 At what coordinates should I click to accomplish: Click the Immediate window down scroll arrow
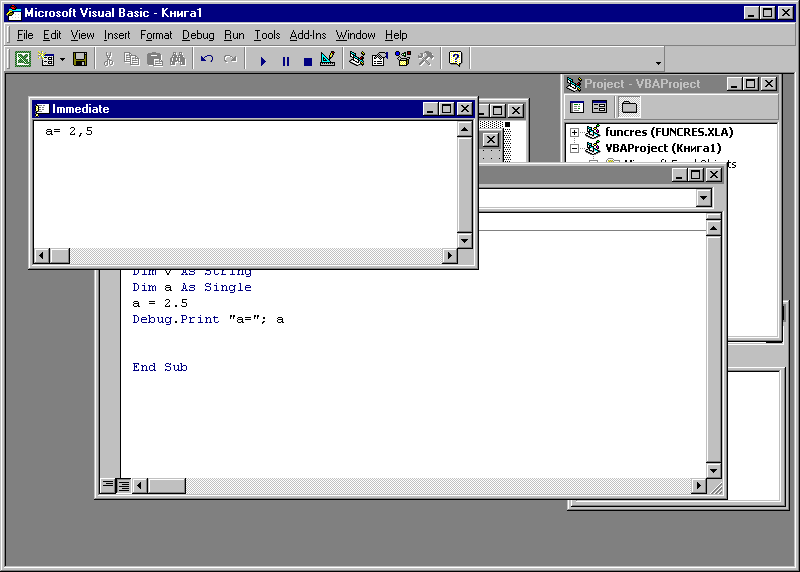pyautogui.click(x=464, y=240)
